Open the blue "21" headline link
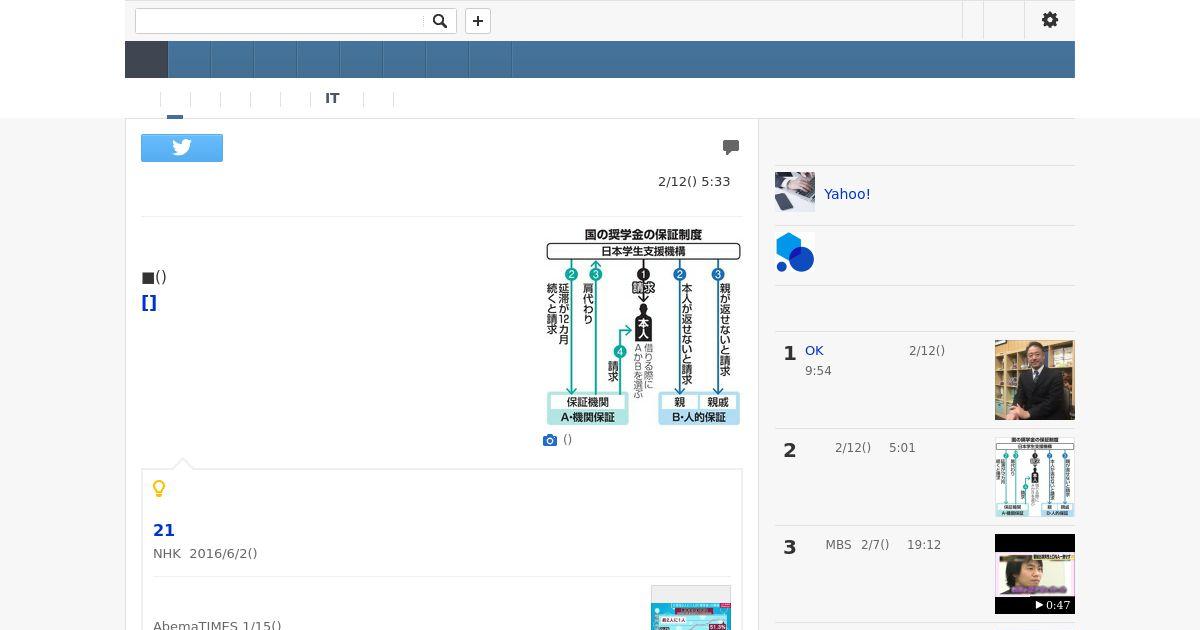Viewport: 1200px width, 630px height. tap(164, 530)
